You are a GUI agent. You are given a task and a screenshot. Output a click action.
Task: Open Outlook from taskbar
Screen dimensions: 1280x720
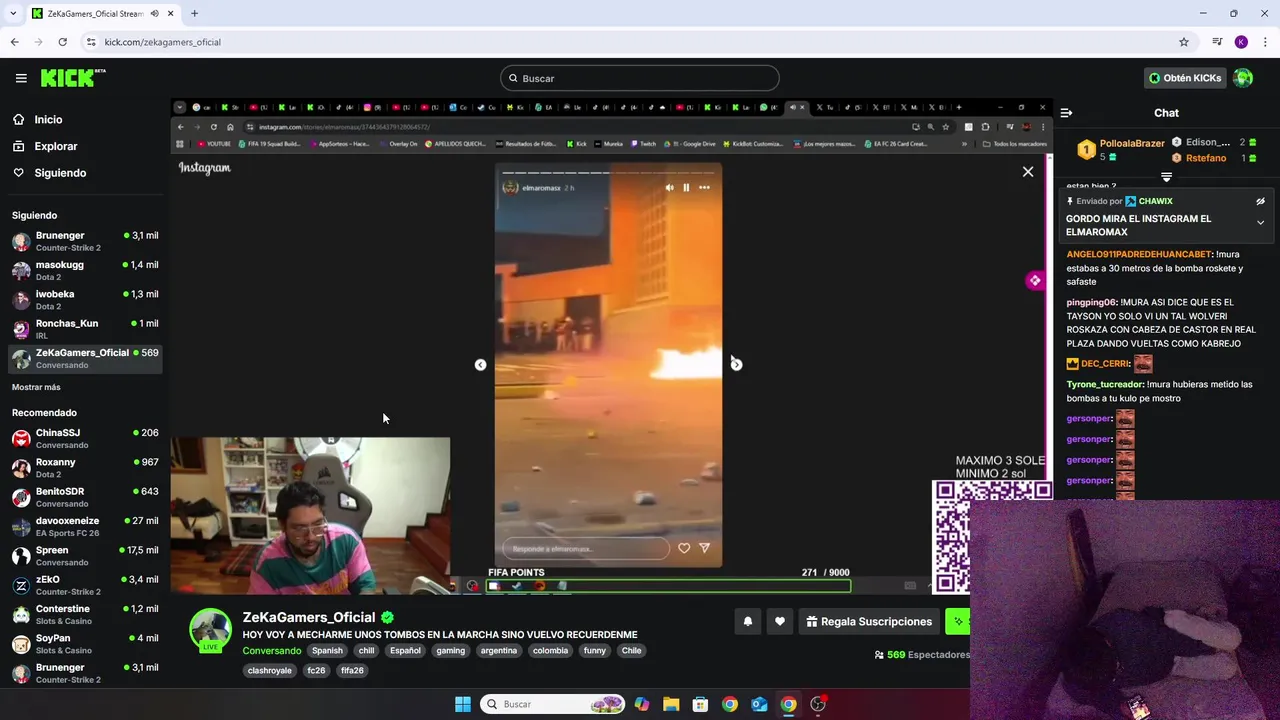point(759,704)
